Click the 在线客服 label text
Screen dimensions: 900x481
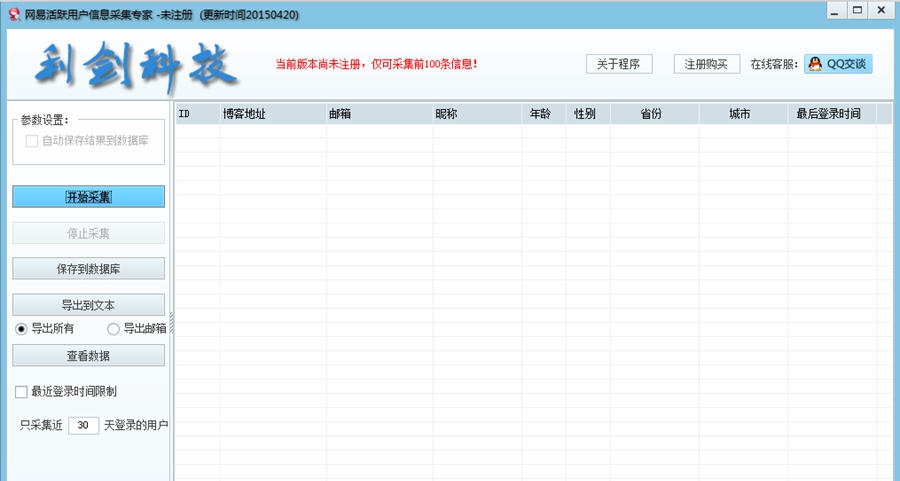774,64
